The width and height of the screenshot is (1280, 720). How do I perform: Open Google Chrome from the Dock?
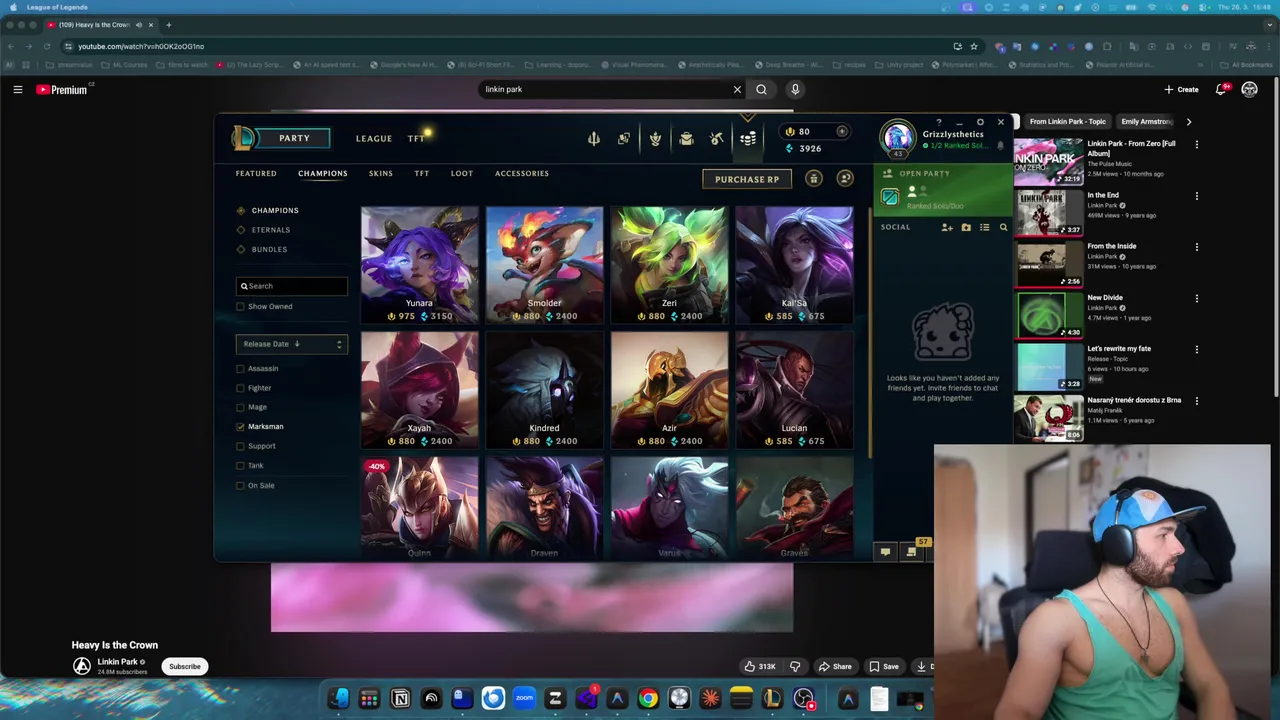click(648, 699)
